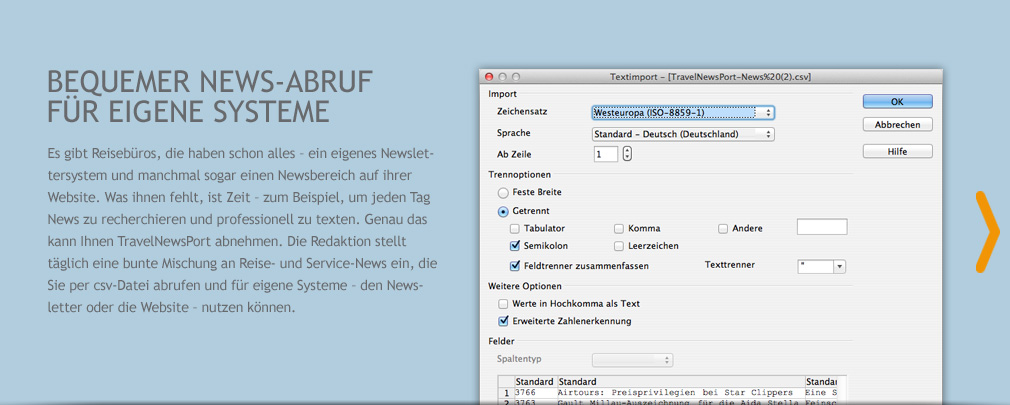This screenshot has width=1010, height=405.
Task: Select the Getrennt radio button
Action: tap(503, 211)
